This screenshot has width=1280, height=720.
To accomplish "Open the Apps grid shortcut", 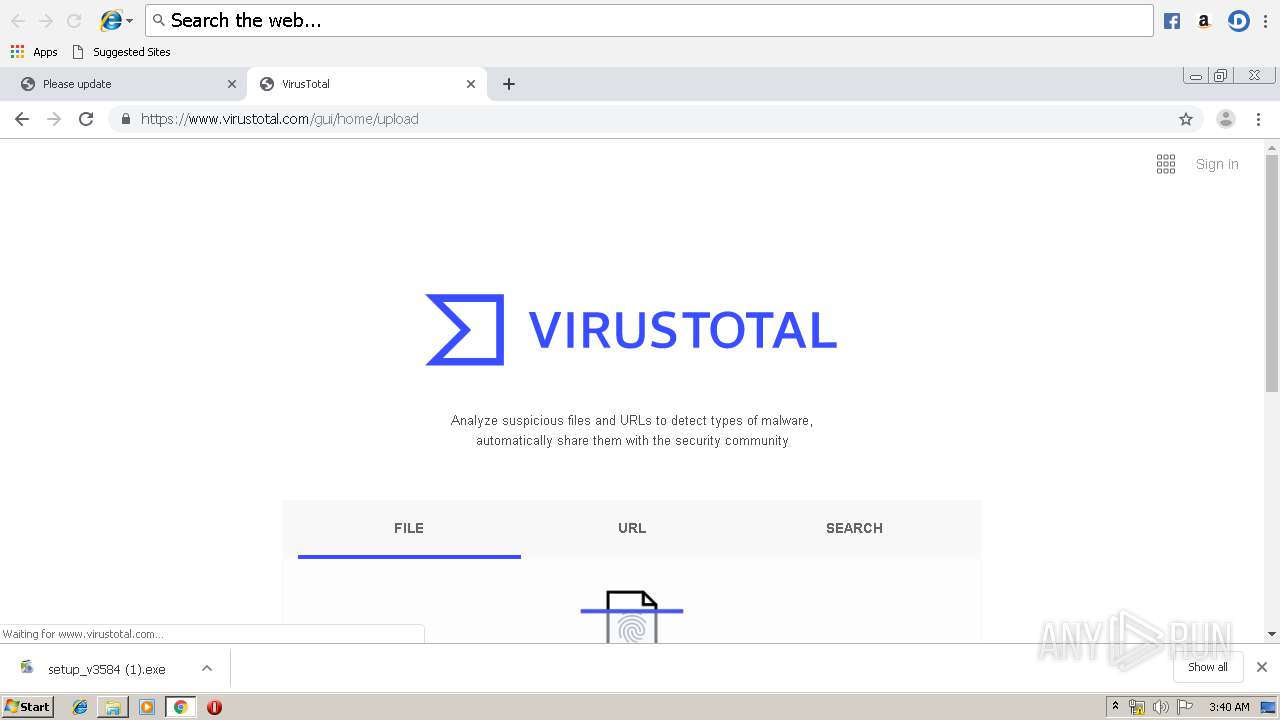I will click(x=34, y=52).
